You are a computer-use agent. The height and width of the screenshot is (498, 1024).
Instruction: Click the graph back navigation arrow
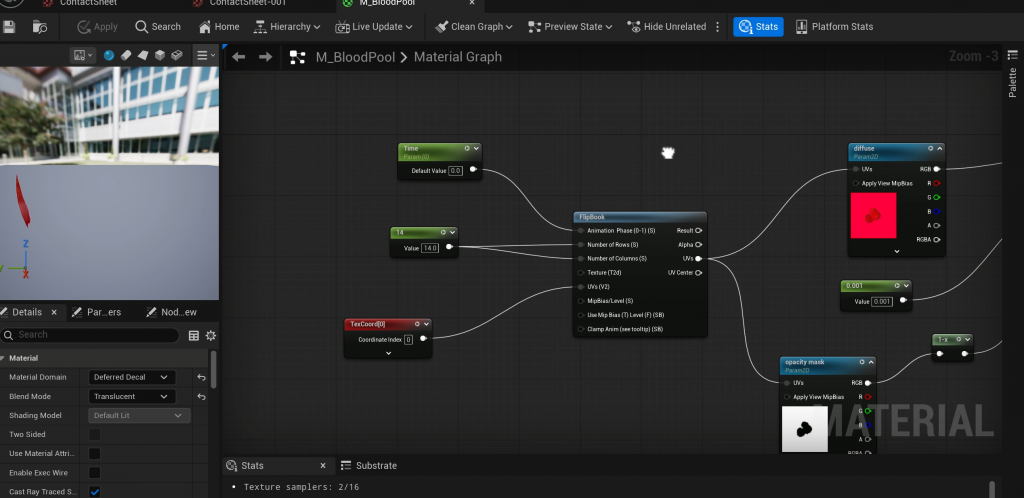238,57
